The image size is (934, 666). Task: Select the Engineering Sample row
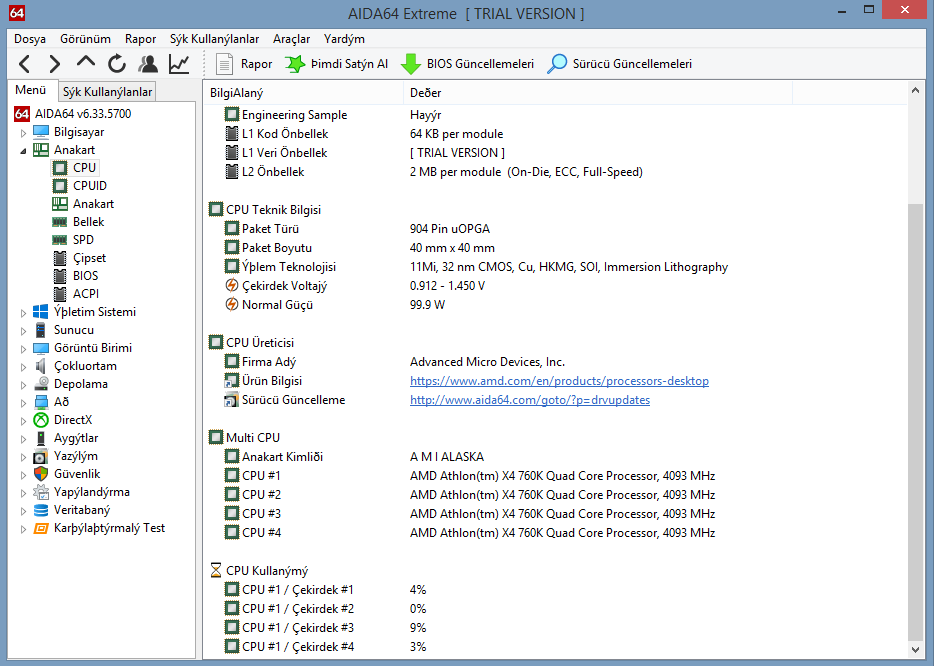click(x=556, y=115)
